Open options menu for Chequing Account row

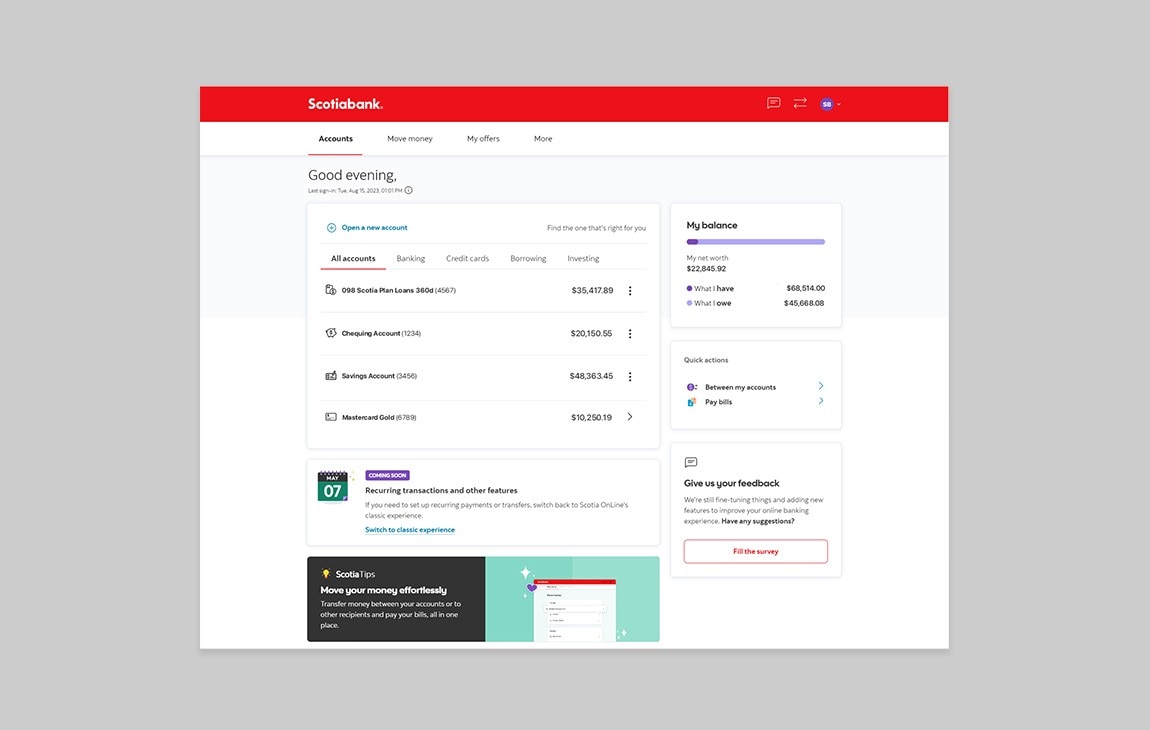click(x=630, y=334)
